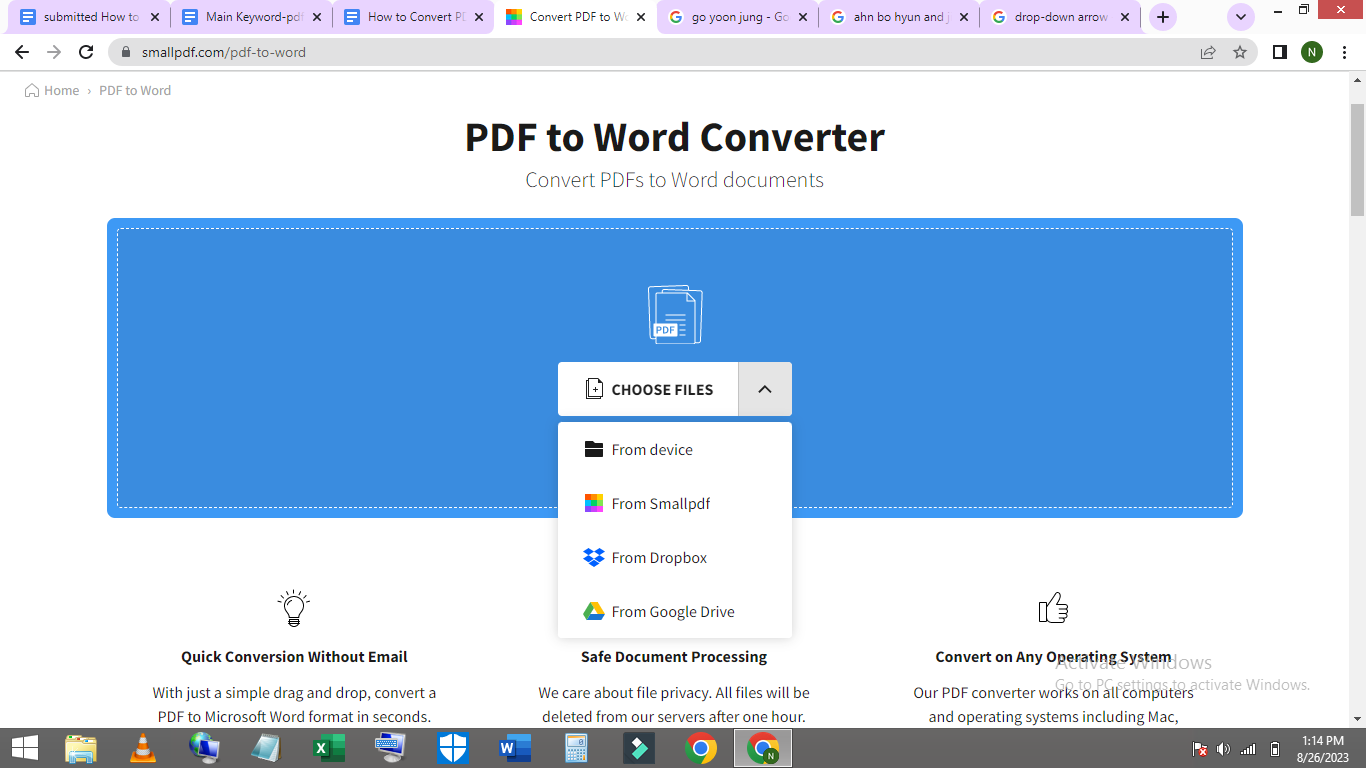Screen dimensions: 1366x768
Task: Open the Home breadcrumb link
Action: coord(60,90)
